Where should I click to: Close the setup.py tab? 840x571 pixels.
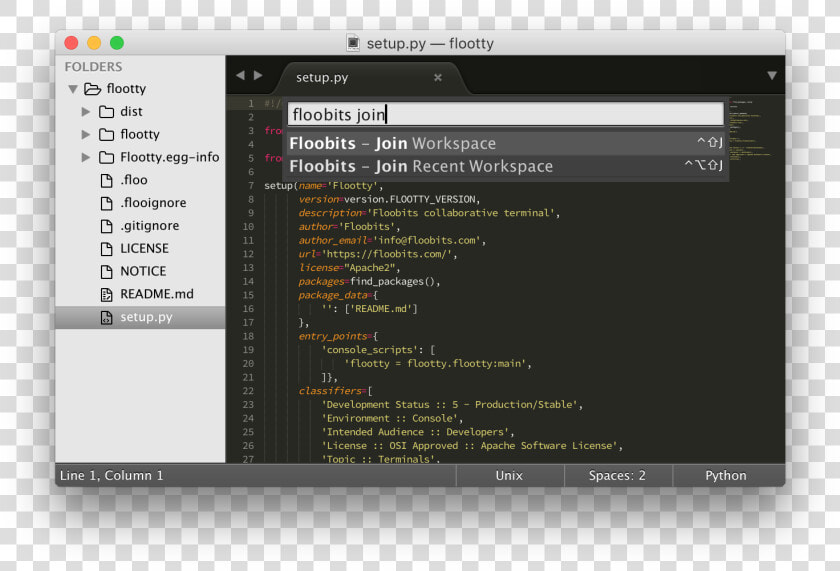pyautogui.click(x=438, y=78)
